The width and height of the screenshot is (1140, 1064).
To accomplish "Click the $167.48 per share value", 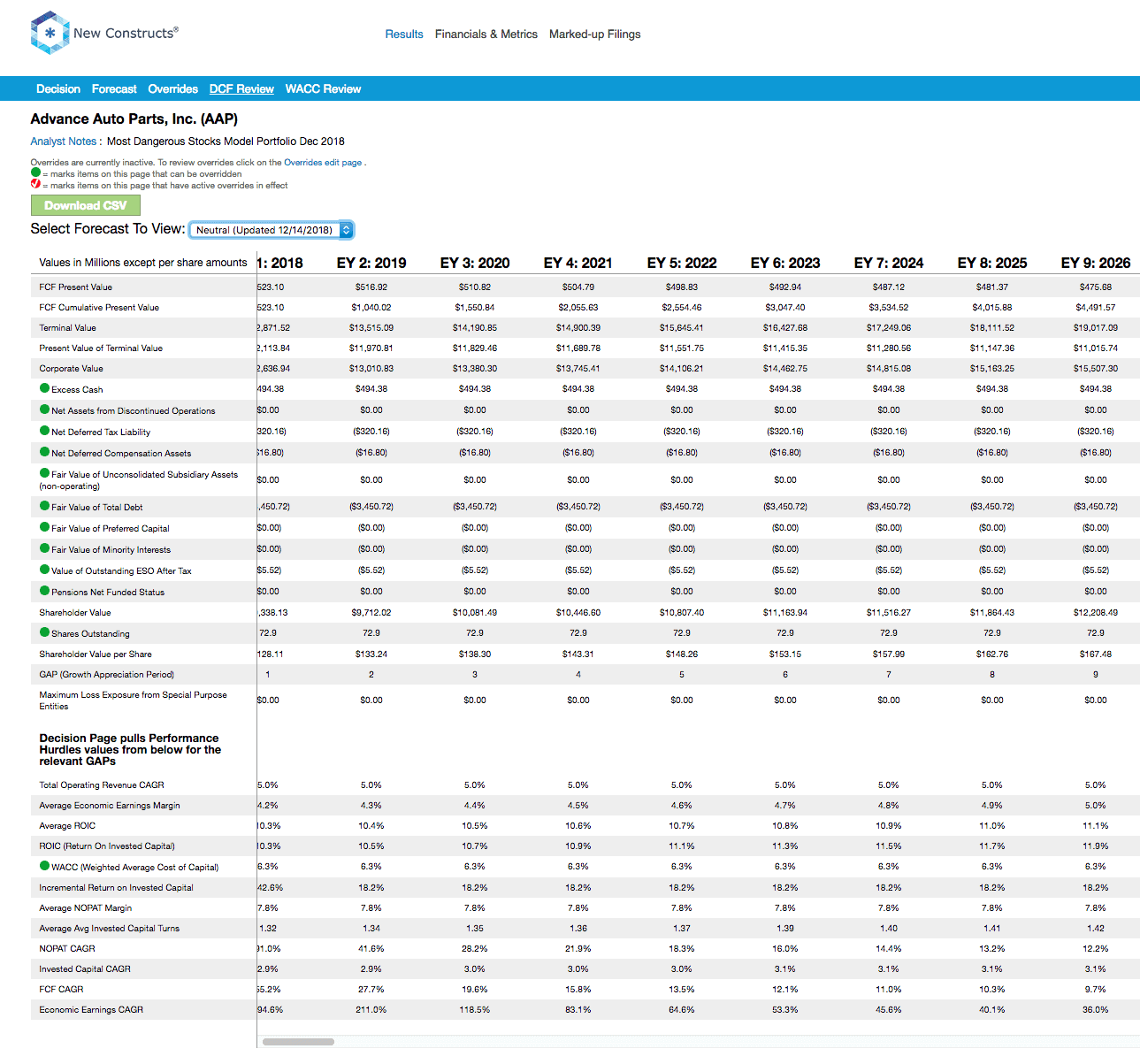I will (x=1096, y=654).
